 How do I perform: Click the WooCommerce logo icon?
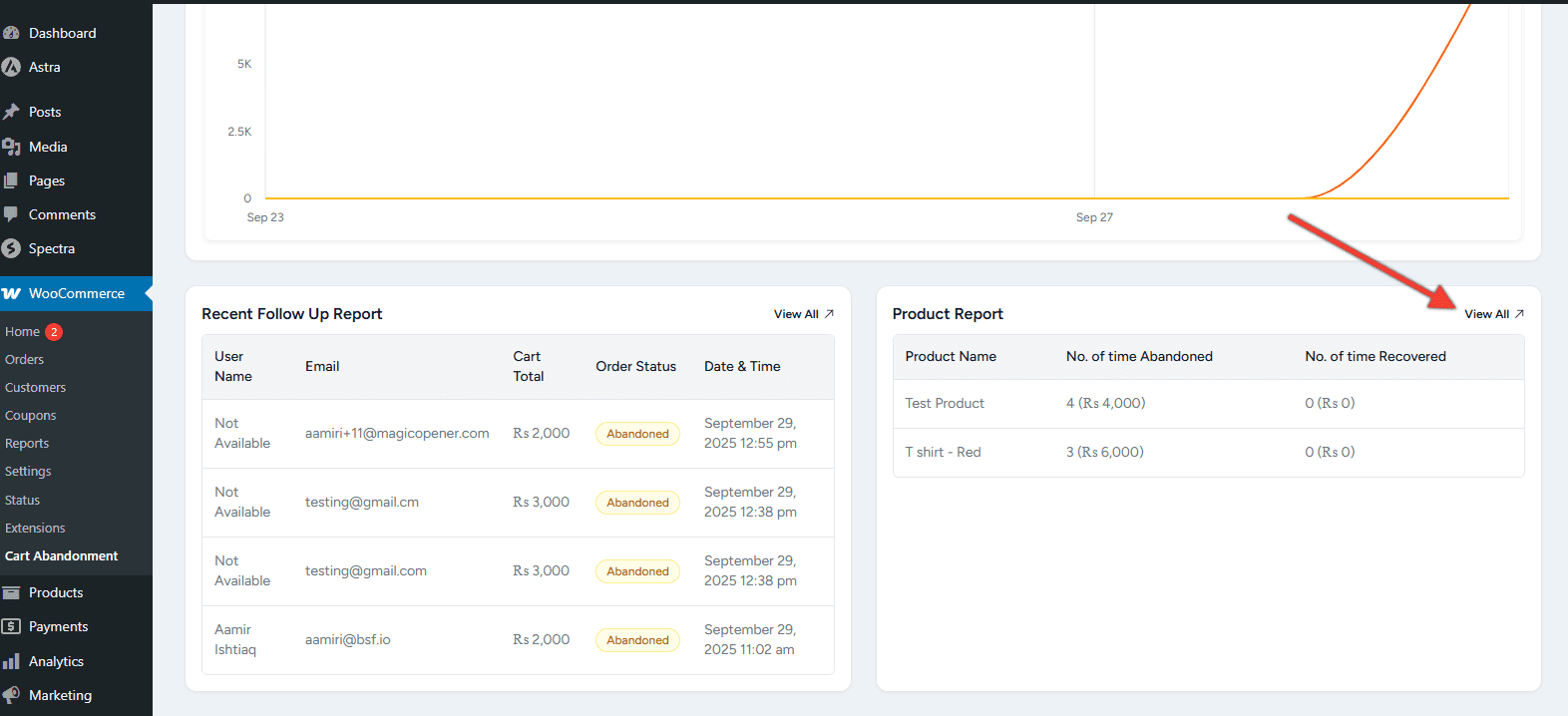pos(11,293)
